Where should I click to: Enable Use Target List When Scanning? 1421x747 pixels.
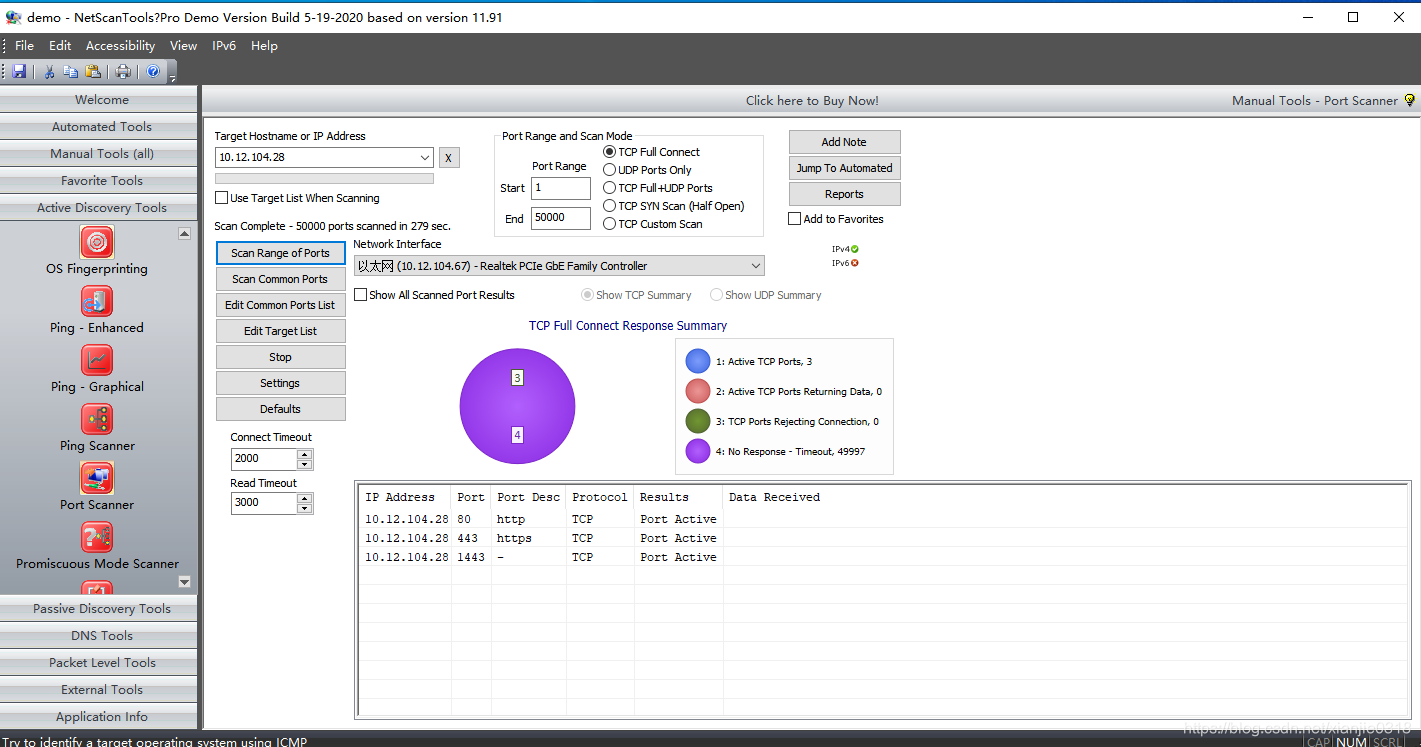222,198
